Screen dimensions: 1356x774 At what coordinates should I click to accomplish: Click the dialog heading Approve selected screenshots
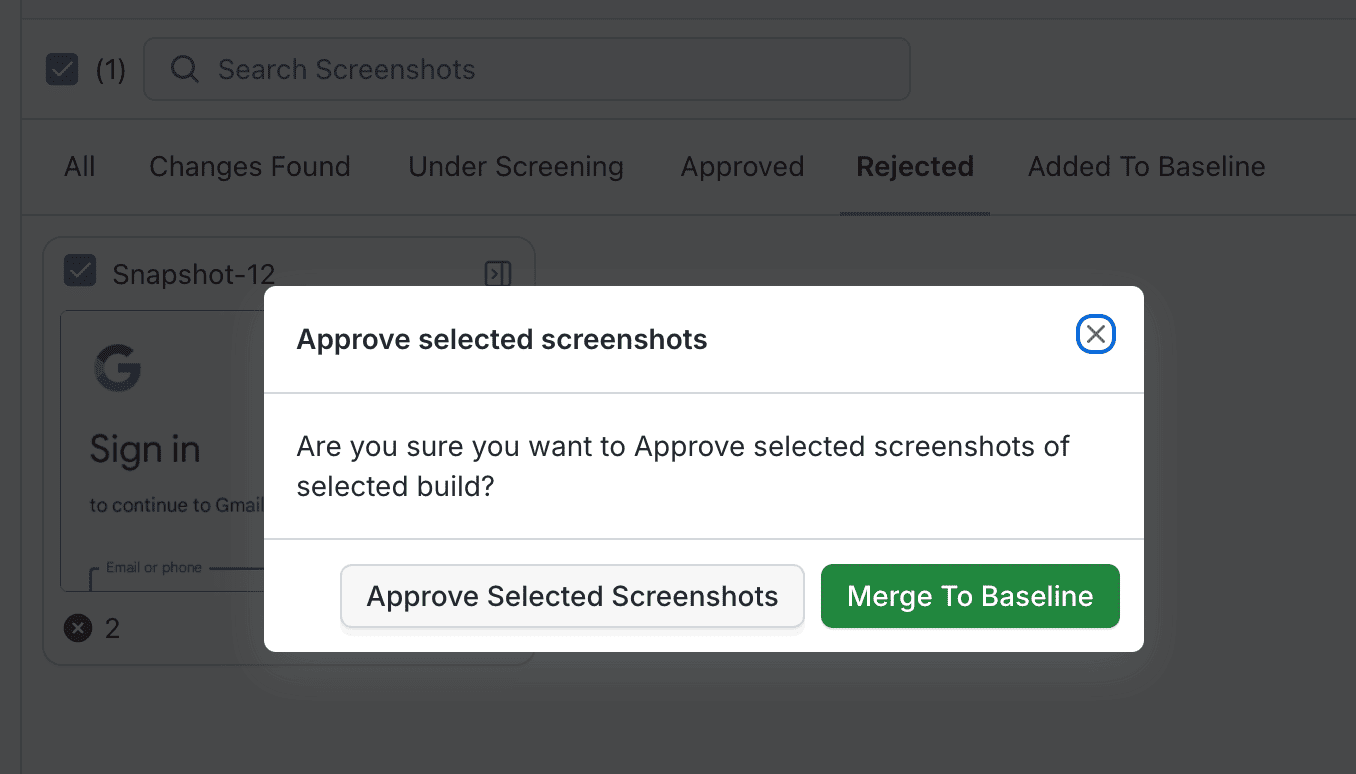point(502,340)
